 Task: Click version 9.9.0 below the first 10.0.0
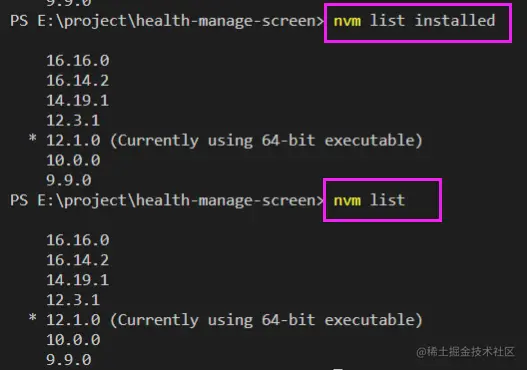click(x=69, y=180)
